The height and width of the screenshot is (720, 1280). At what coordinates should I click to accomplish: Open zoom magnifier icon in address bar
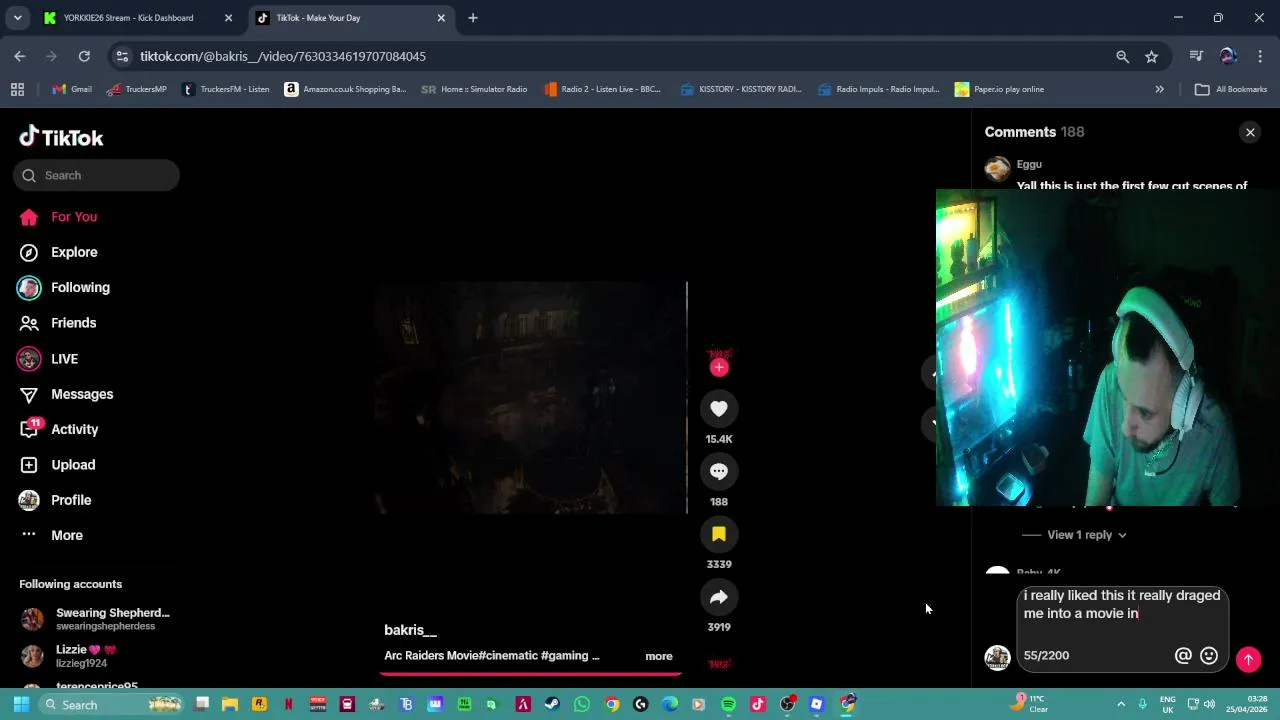click(1122, 57)
